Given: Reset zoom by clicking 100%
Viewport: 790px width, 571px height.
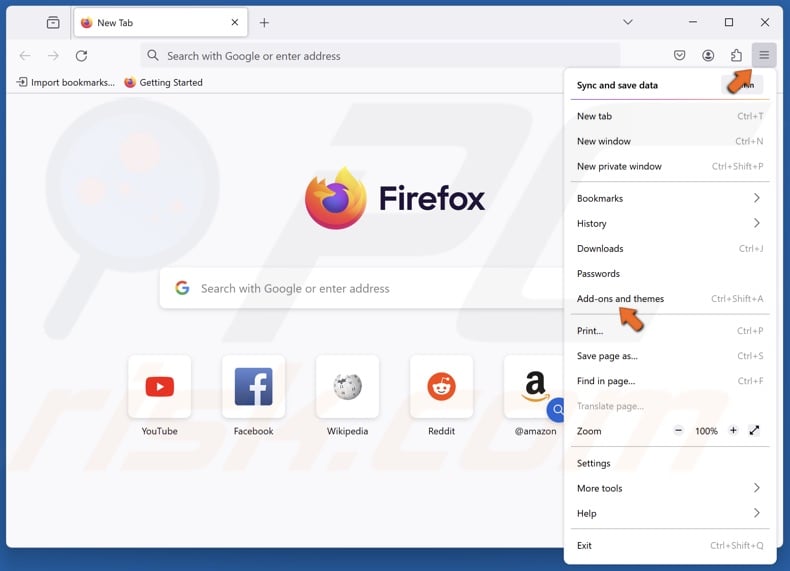Looking at the screenshot, I should pyautogui.click(x=706, y=431).
